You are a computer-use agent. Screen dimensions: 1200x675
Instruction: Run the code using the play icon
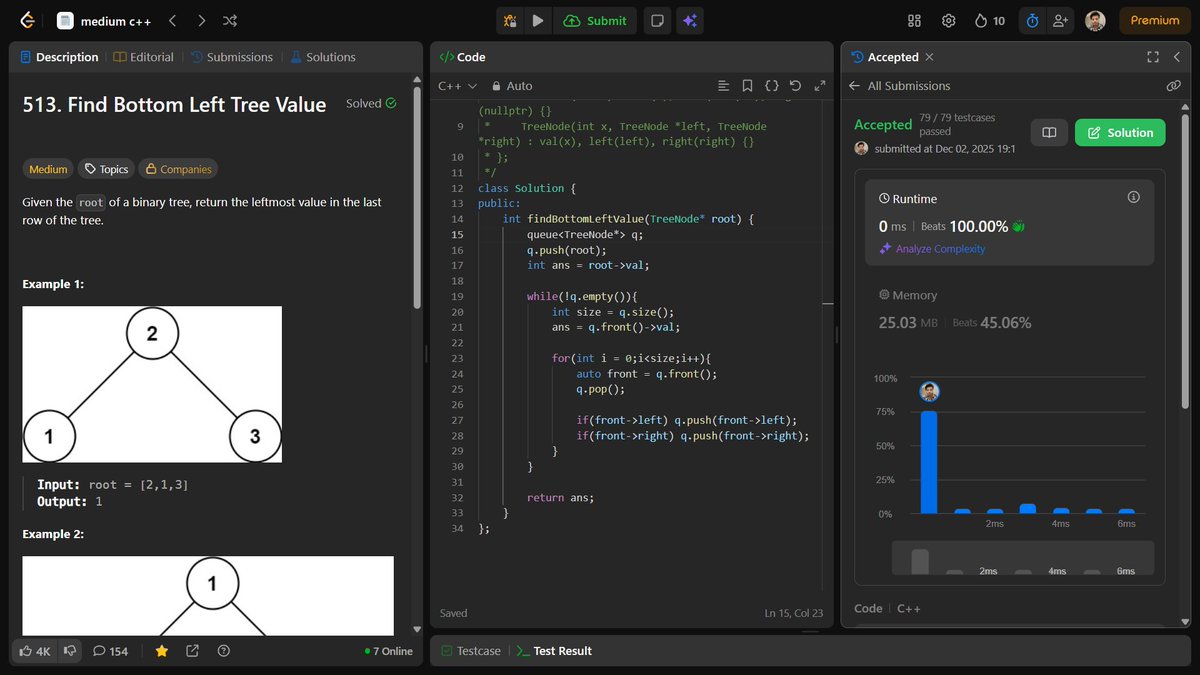(x=538, y=20)
